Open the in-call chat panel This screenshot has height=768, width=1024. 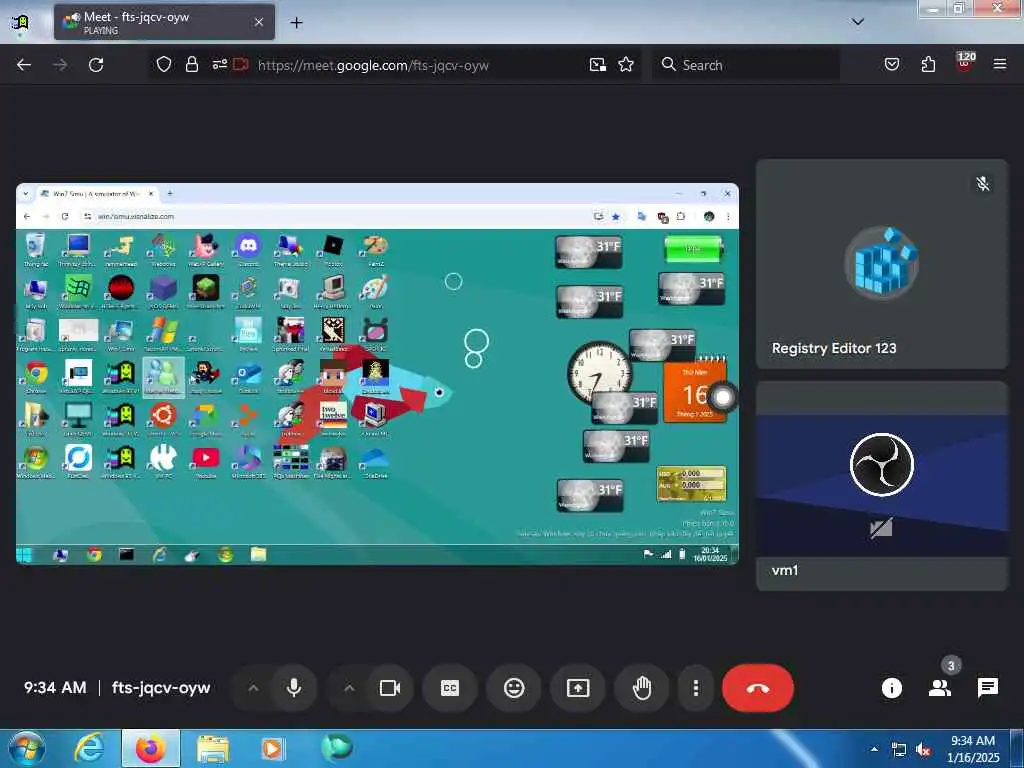pos(987,688)
